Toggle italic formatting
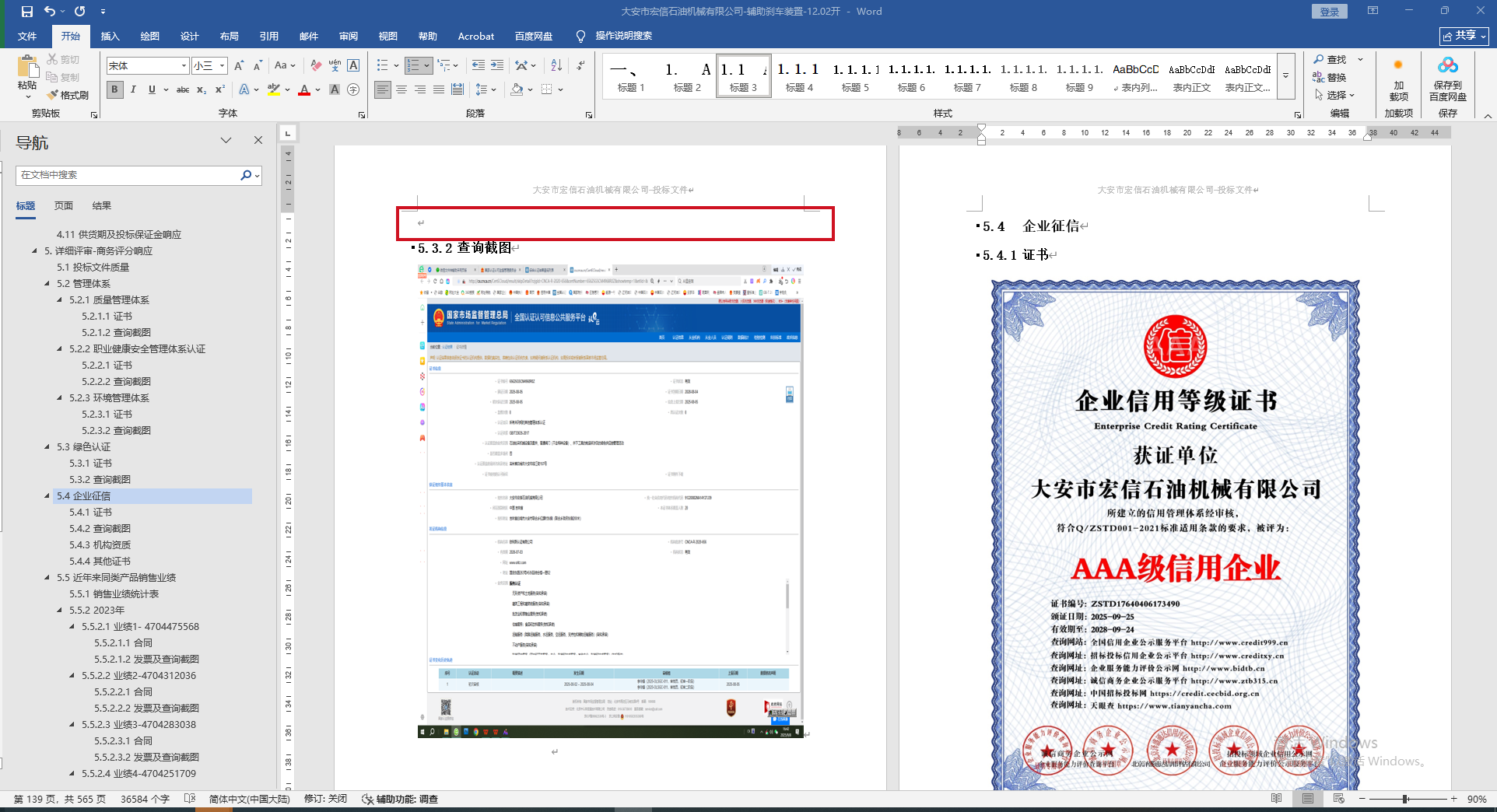Viewport: 1497px width, 812px height. pyautogui.click(x=133, y=89)
